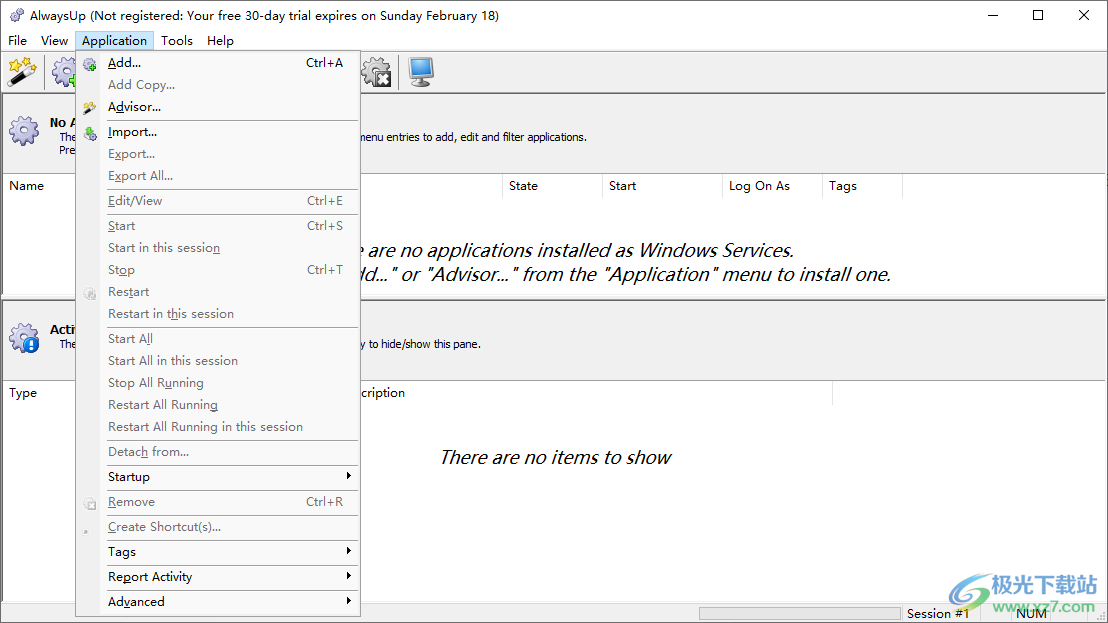Screen dimensions: 1108x623
Task: Click the Advisor wand toolbar icon
Action: tap(22, 71)
